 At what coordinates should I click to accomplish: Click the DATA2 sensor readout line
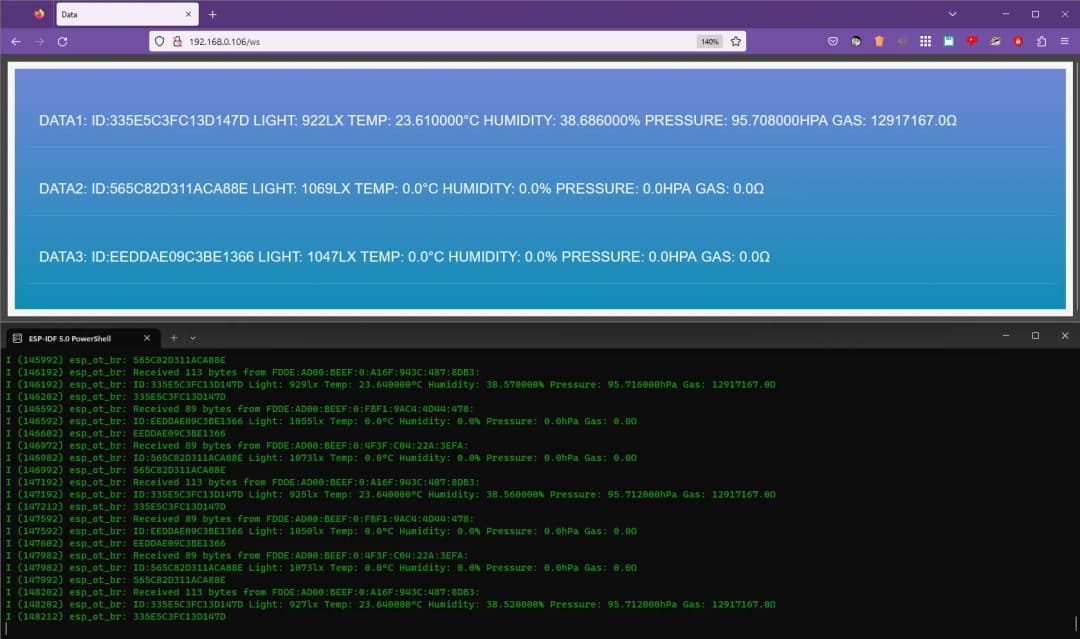(401, 189)
